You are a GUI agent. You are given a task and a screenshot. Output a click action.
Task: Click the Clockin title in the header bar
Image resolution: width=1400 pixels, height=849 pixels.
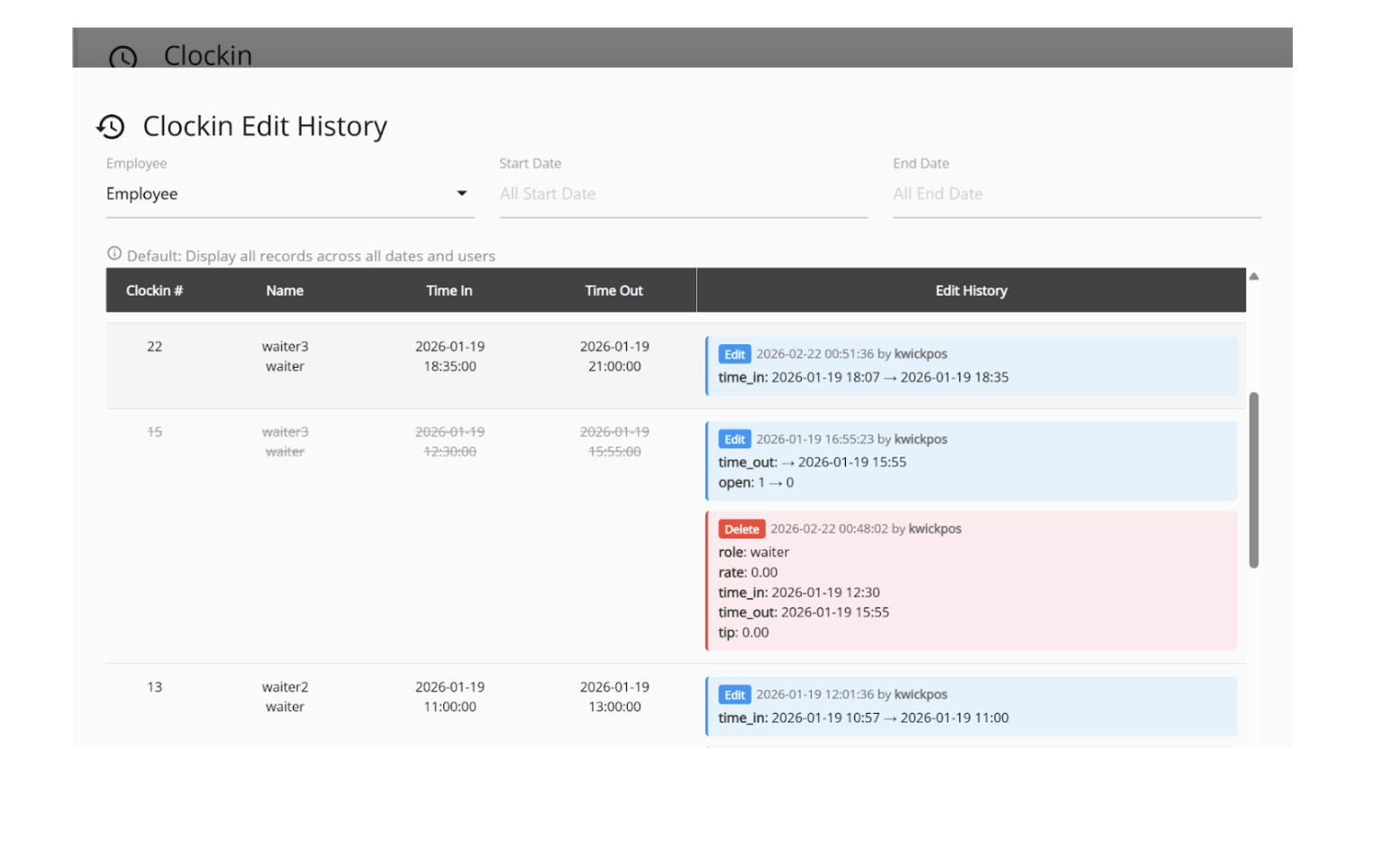point(208,55)
